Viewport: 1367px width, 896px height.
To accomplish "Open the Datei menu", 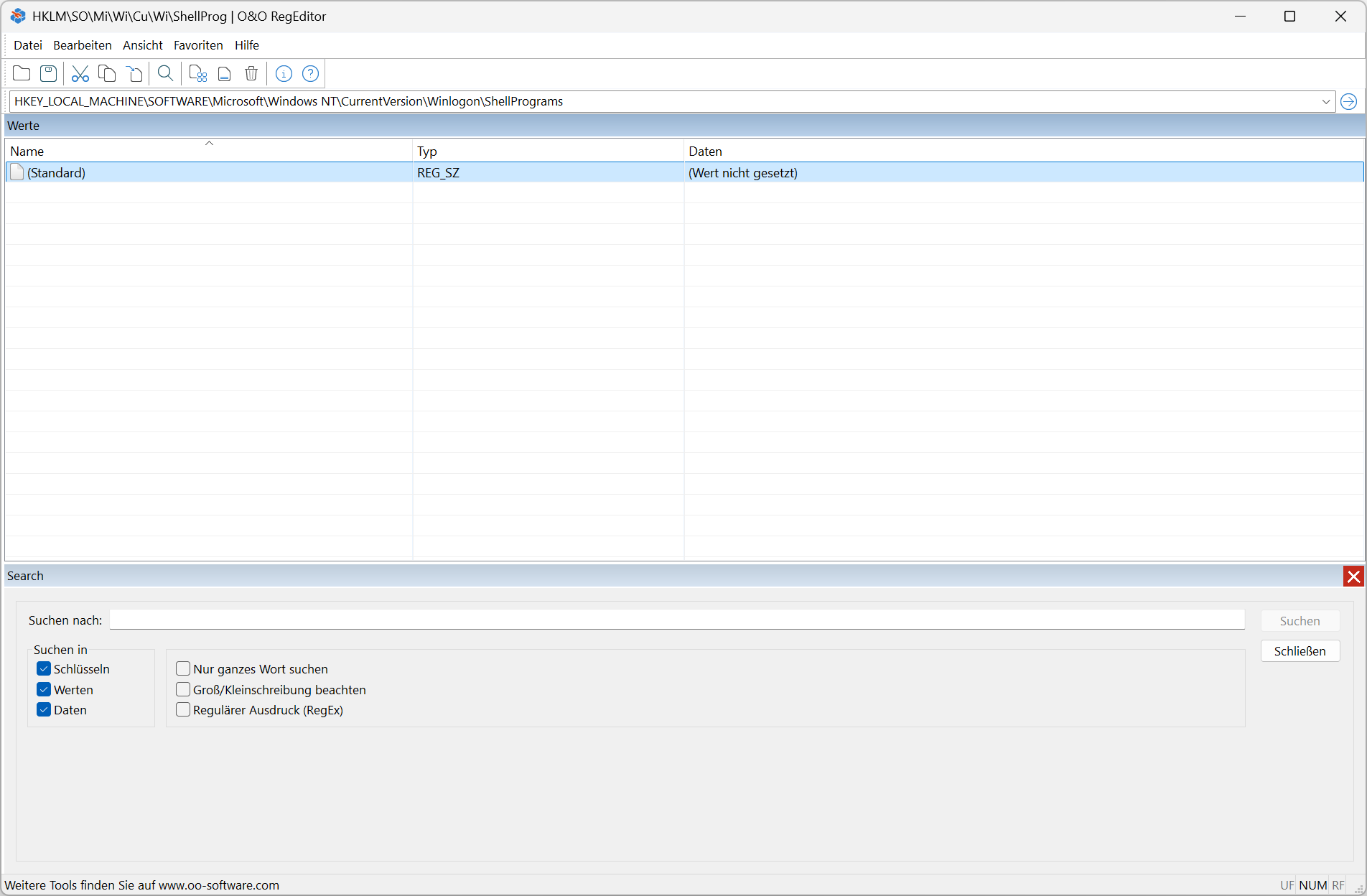I will [28, 45].
